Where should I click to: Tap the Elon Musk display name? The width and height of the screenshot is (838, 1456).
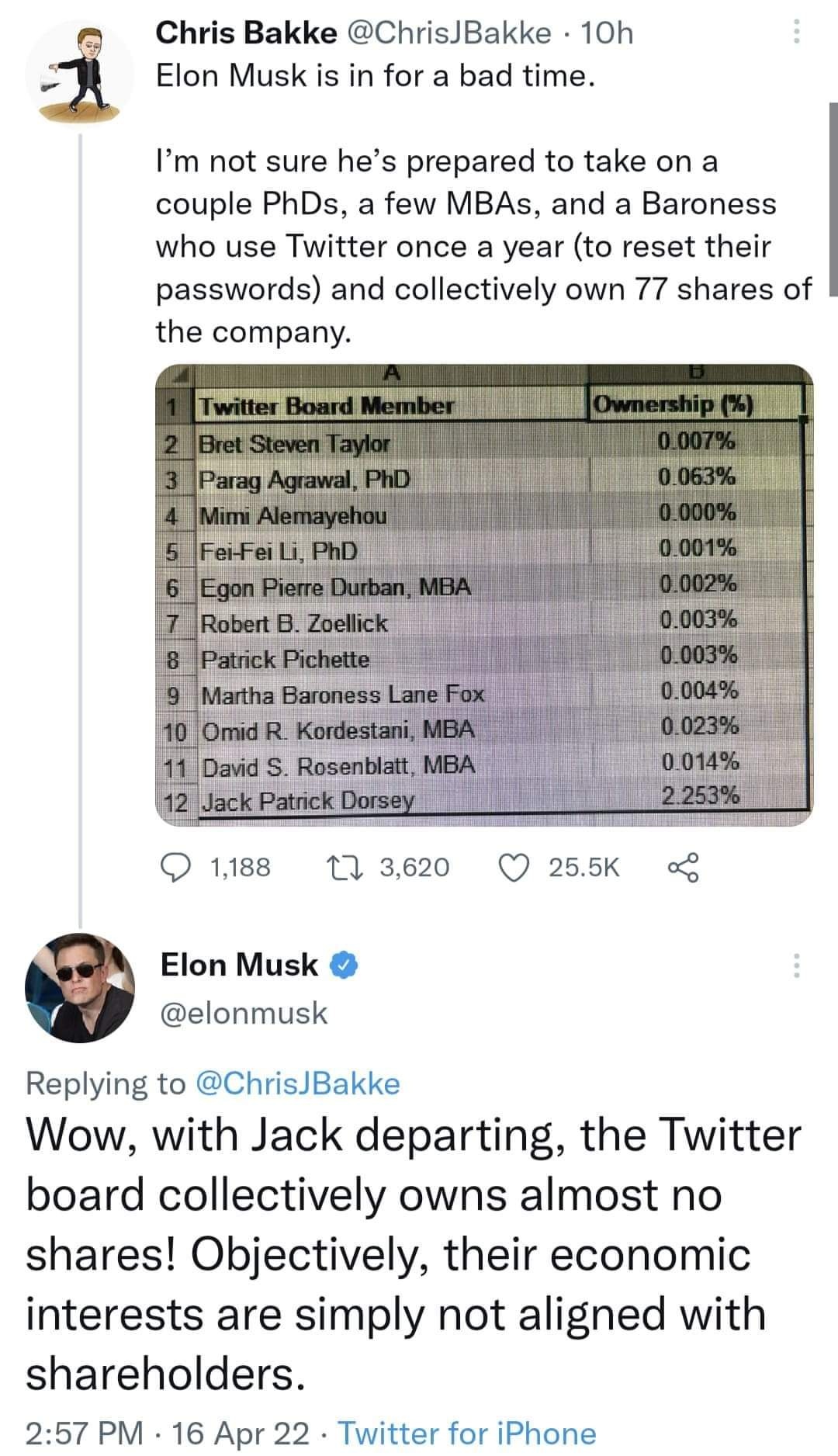pos(239,965)
